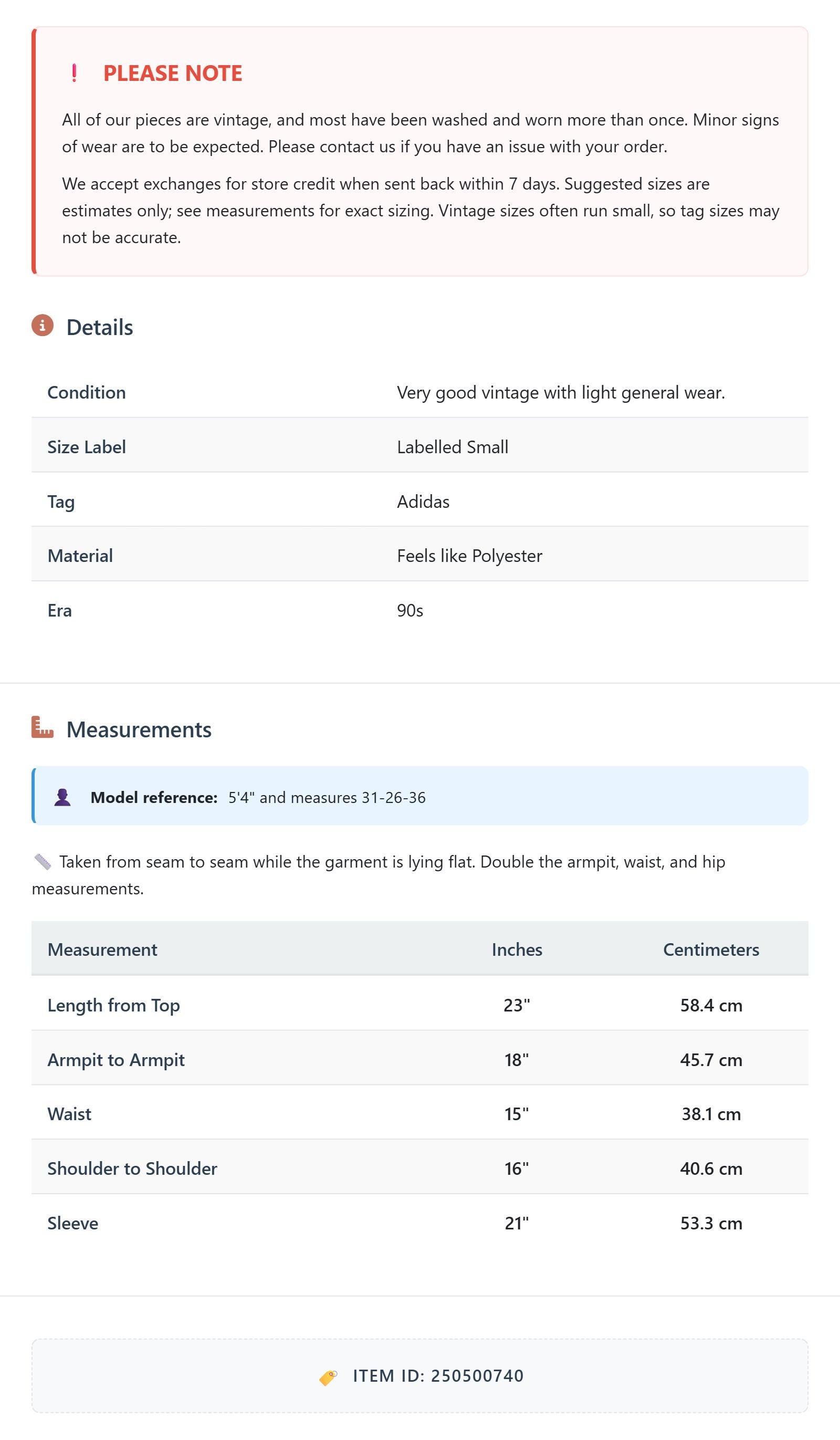The width and height of the screenshot is (840, 1440).
Task: Click the yellow tag icon near Item ID
Action: 328,1377
